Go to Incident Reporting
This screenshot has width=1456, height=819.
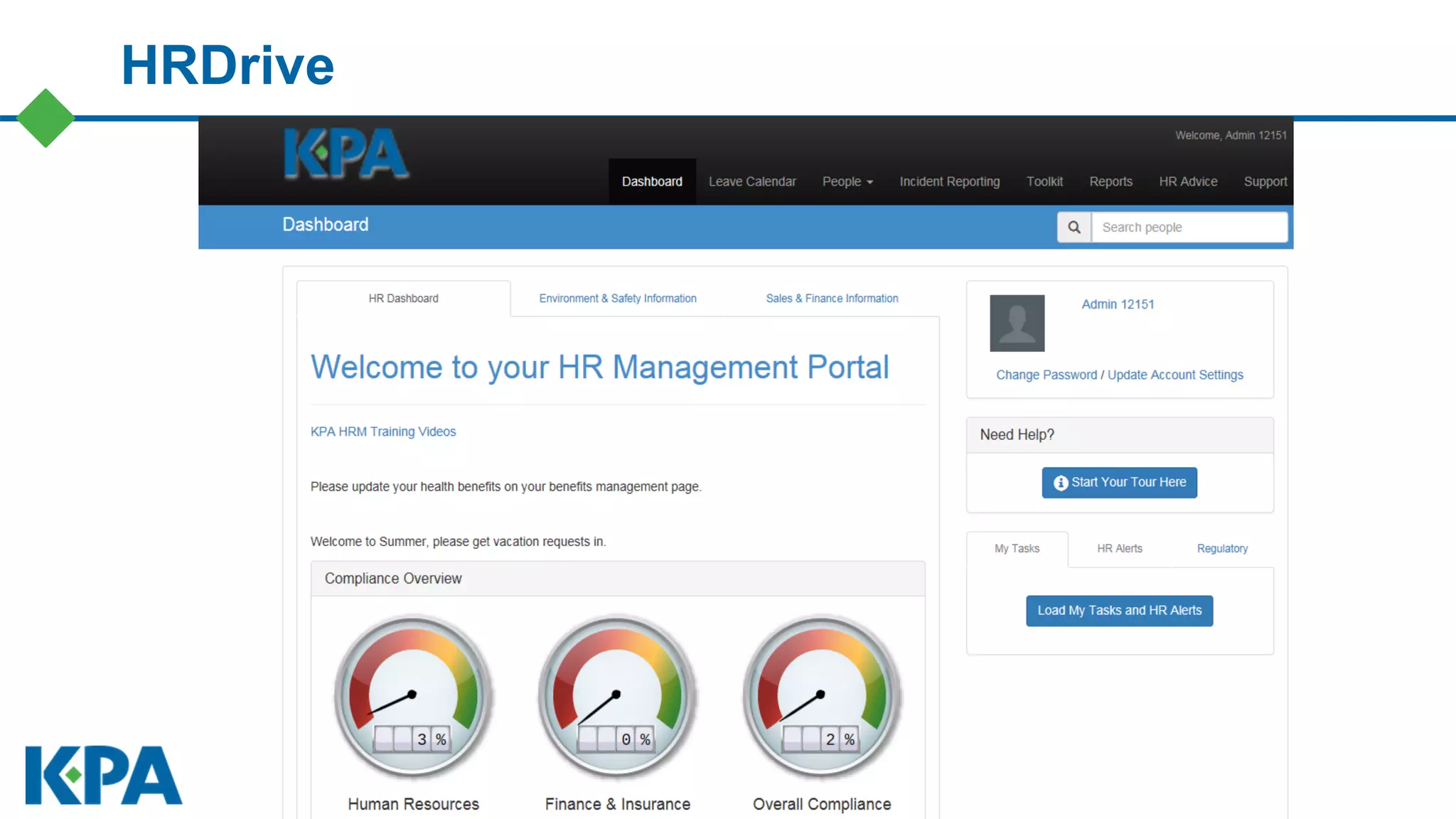point(949,182)
